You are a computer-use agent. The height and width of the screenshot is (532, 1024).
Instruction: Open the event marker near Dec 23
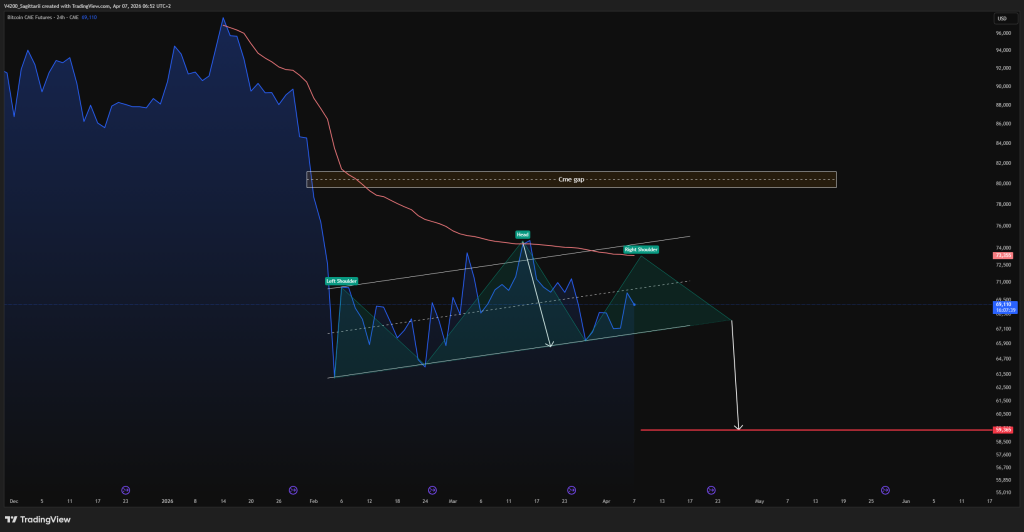(x=125, y=490)
